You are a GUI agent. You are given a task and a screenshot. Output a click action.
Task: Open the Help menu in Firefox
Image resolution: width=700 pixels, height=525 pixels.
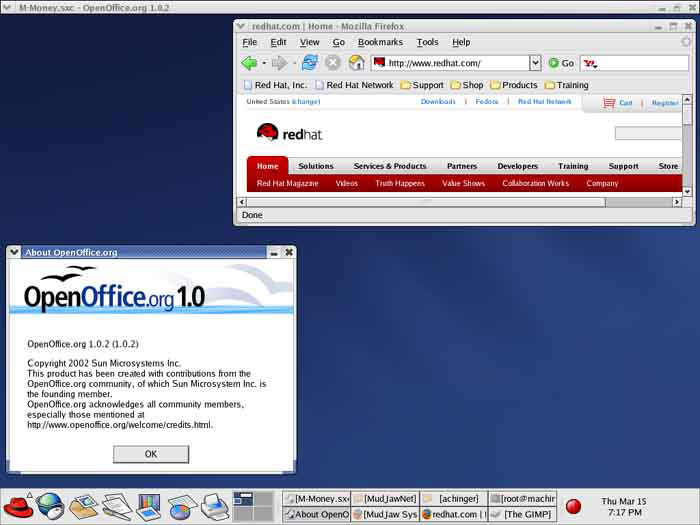(461, 42)
